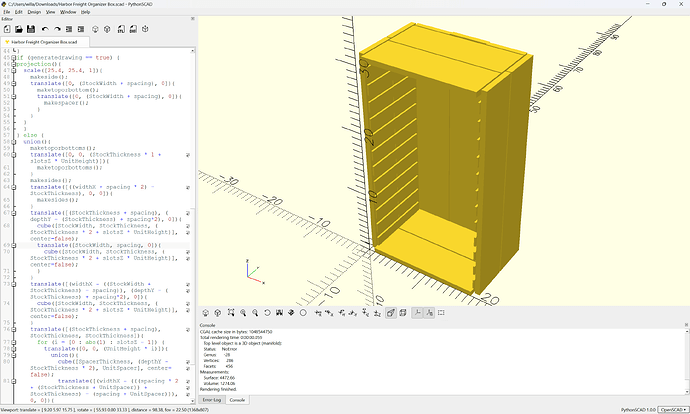
Task: Collapse the fold marker at line 45
Action: coord(14,58)
